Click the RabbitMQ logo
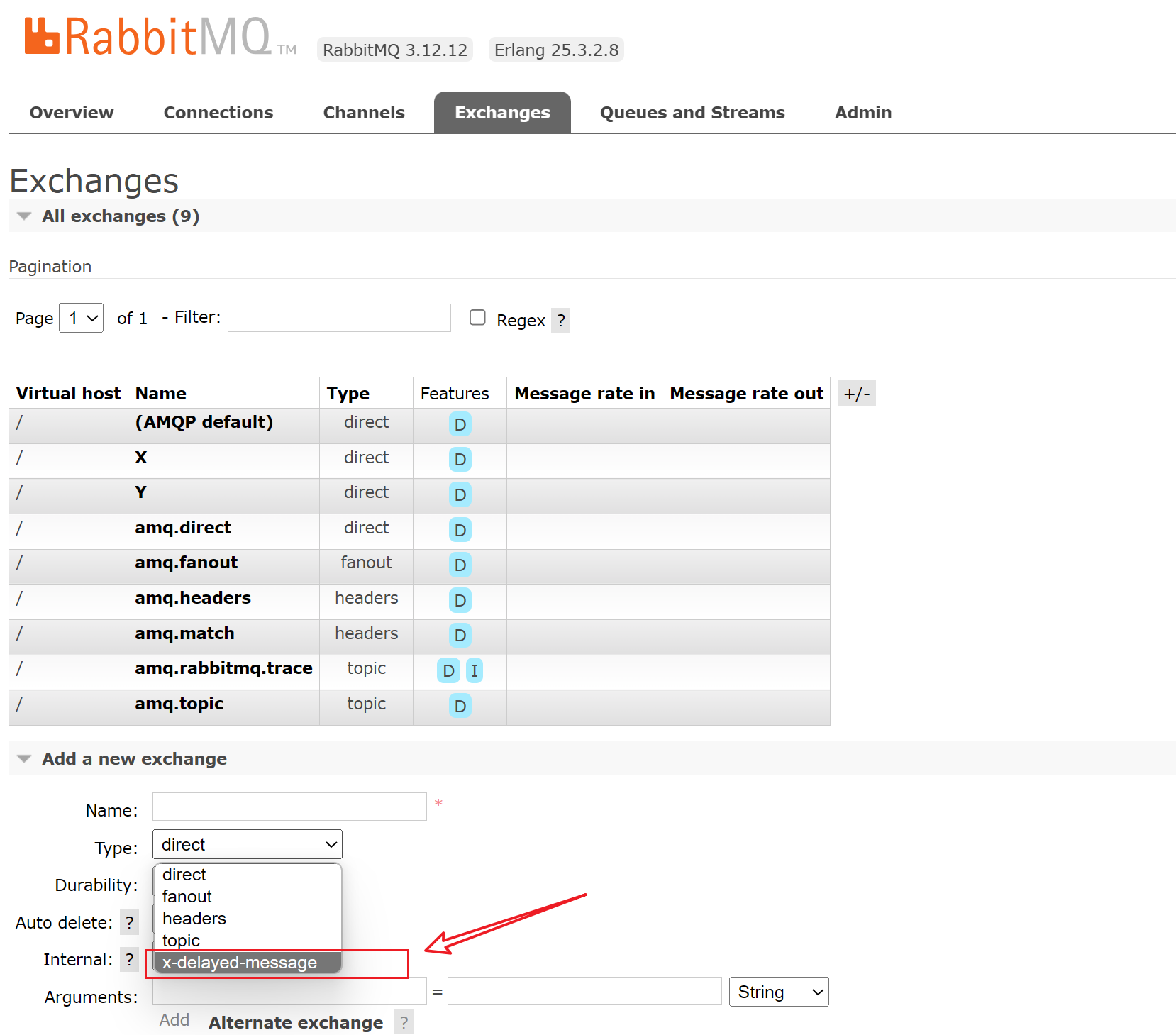 [x=160, y=37]
